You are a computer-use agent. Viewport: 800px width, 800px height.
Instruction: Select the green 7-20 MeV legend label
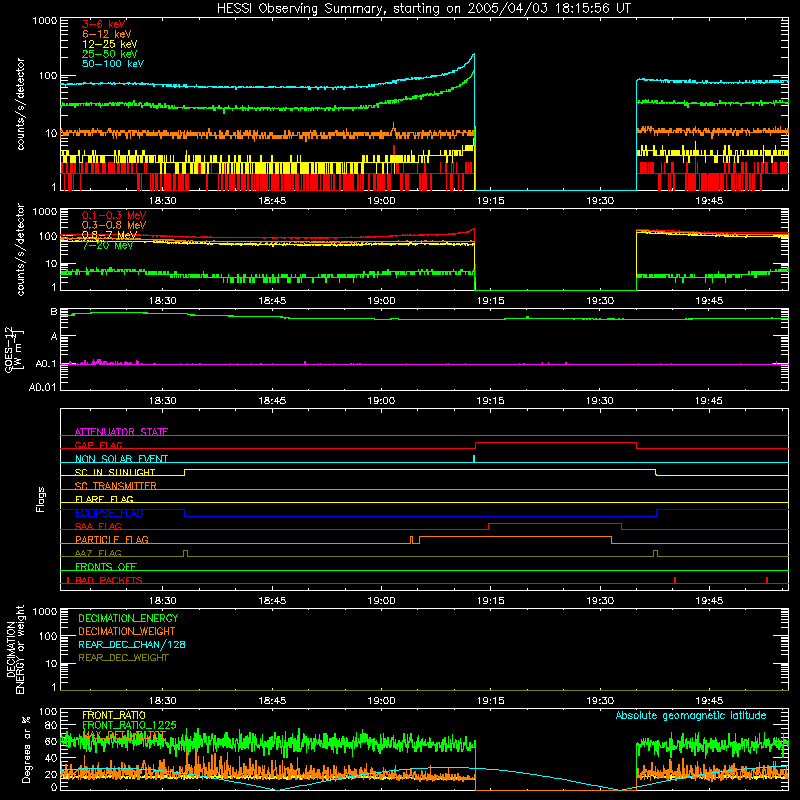coord(107,245)
